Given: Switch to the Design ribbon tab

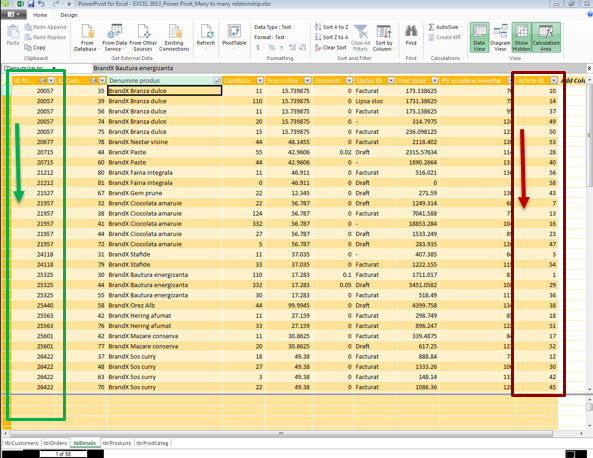Looking at the screenshot, I should (x=69, y=15).
